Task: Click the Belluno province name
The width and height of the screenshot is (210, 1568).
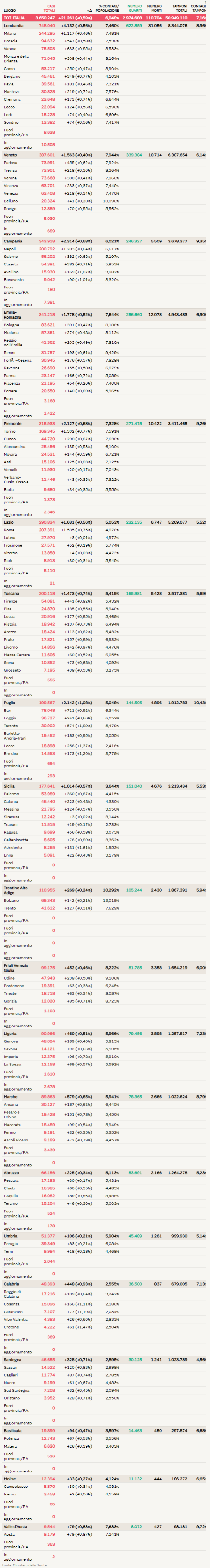Action: pos(11,201)
